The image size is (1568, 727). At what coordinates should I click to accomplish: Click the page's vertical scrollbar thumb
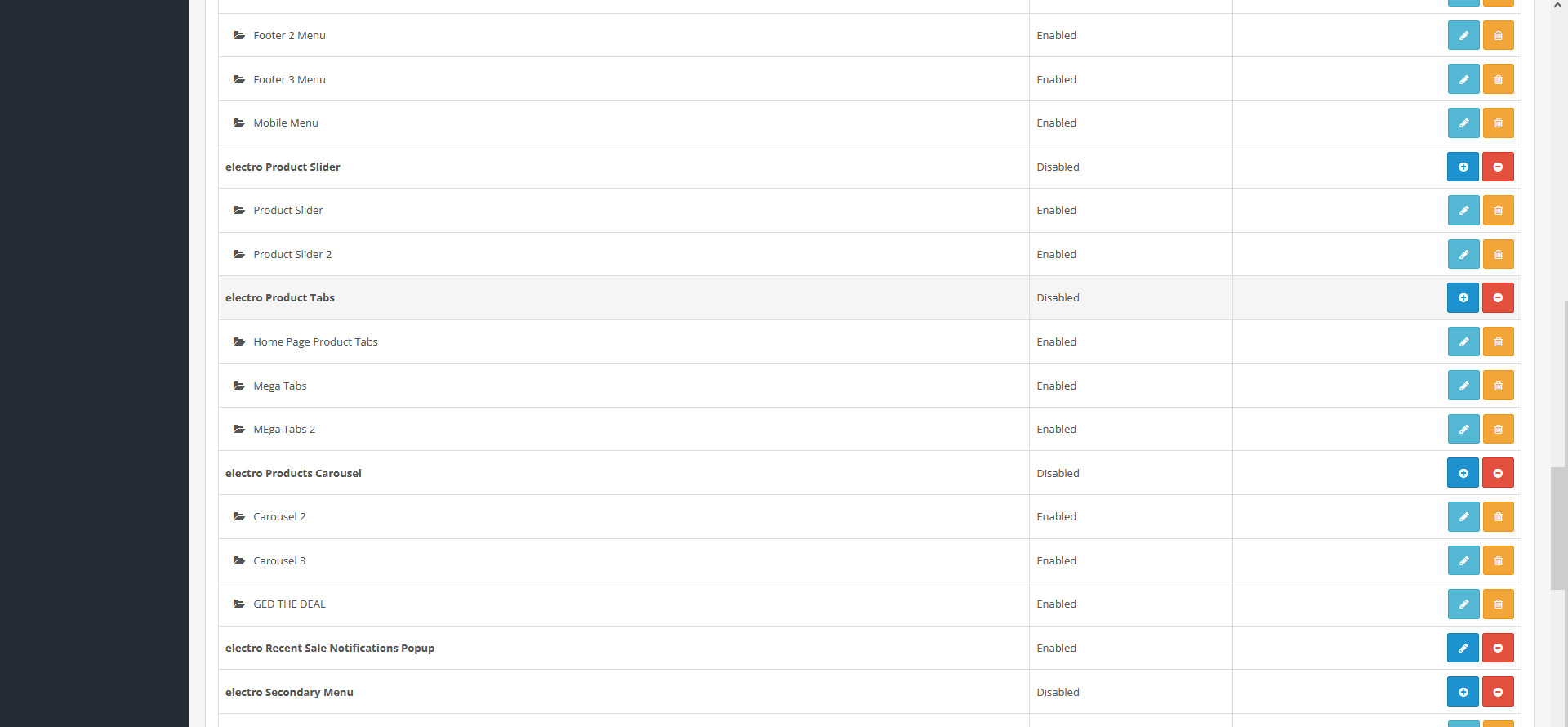coord(1558,528)
